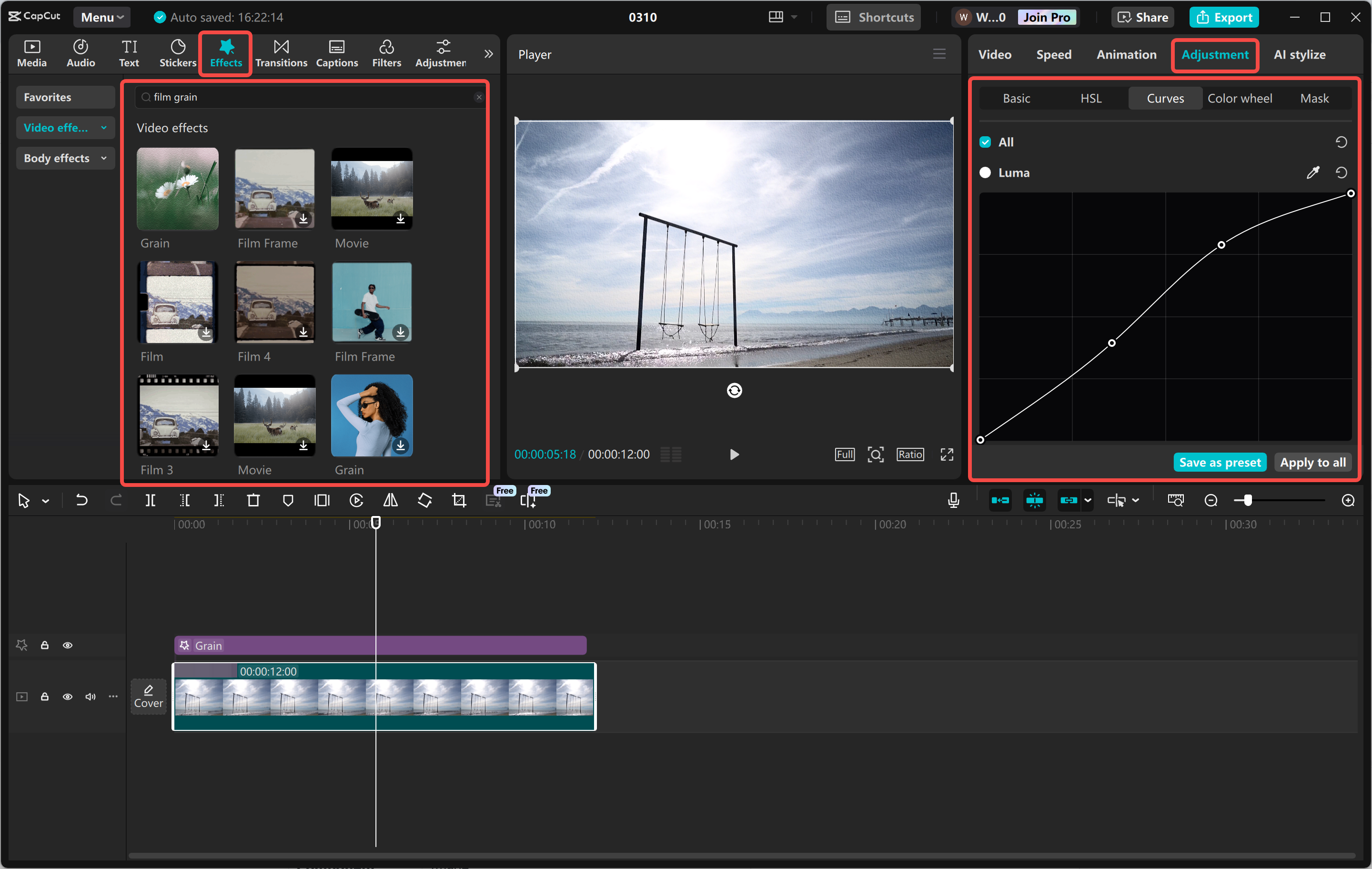Split the clip at the playhead
The image size is (1372, 869).
(x=151, y=500)
